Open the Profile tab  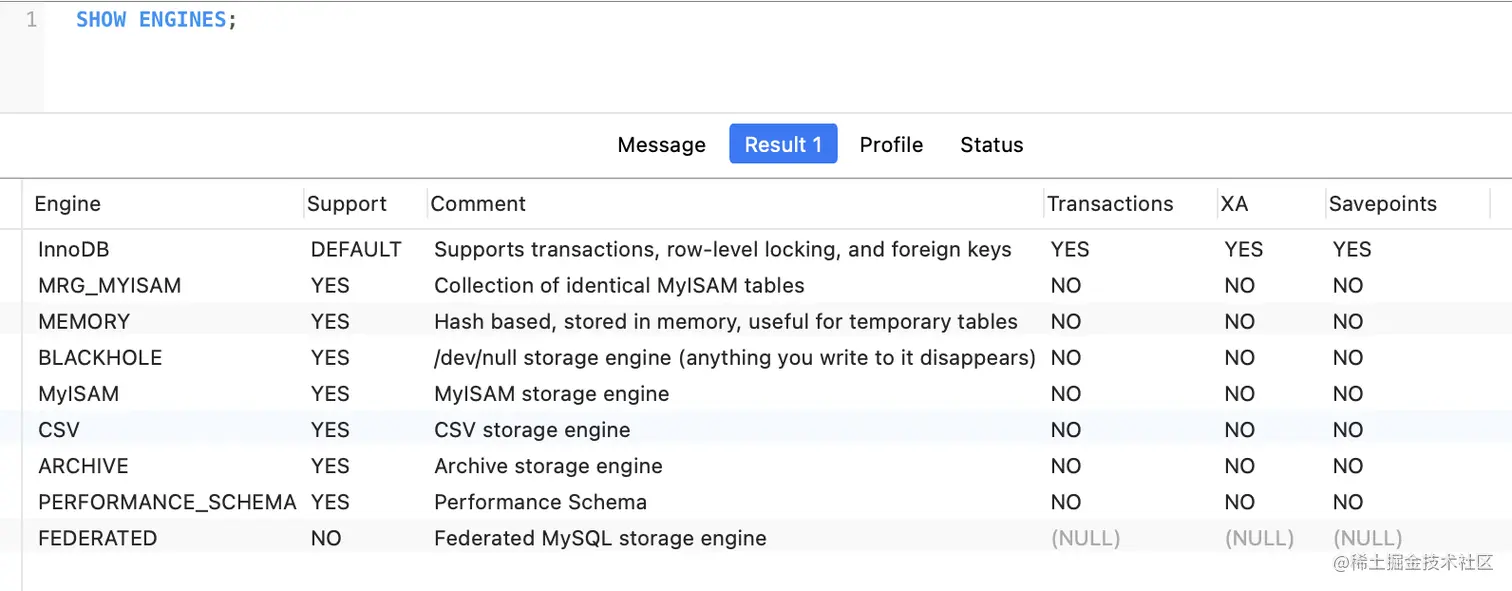pyautogui.click(x=891, y=145)
